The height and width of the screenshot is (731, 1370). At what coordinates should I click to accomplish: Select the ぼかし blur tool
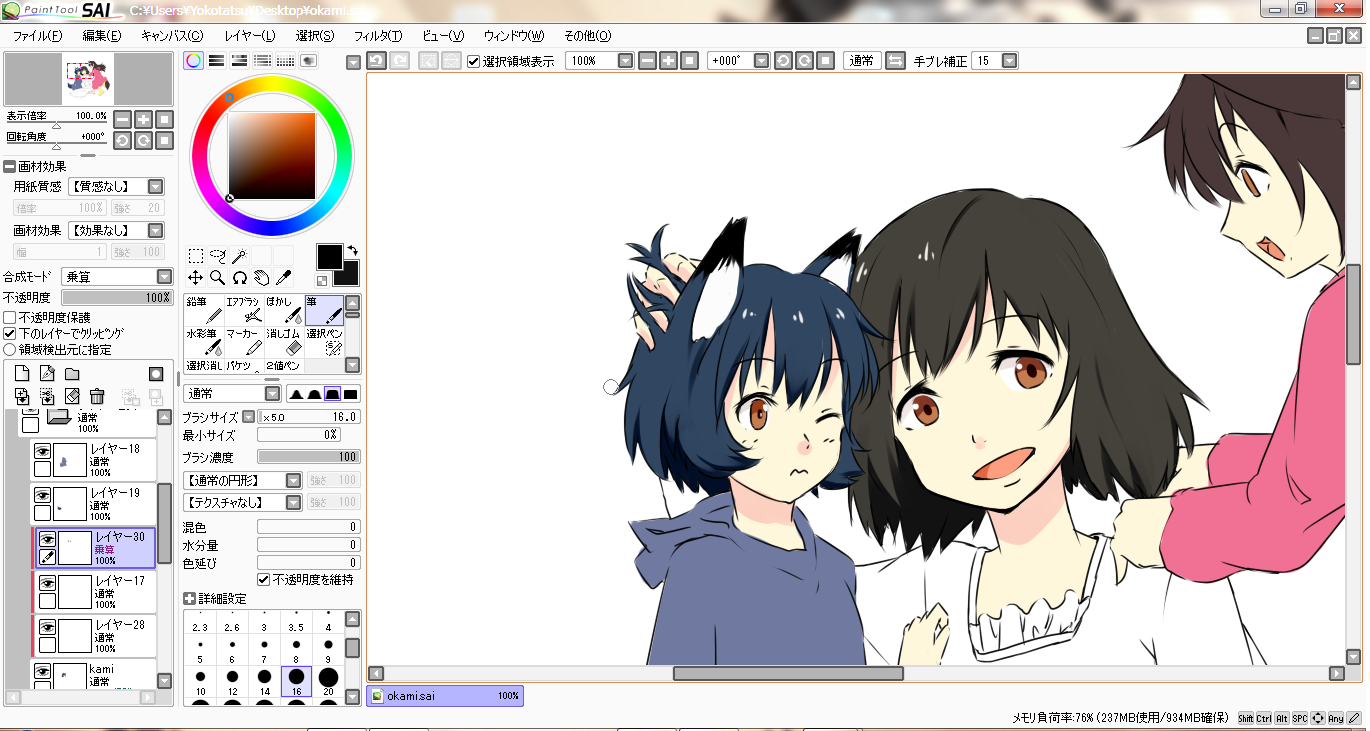click(283, 310)
